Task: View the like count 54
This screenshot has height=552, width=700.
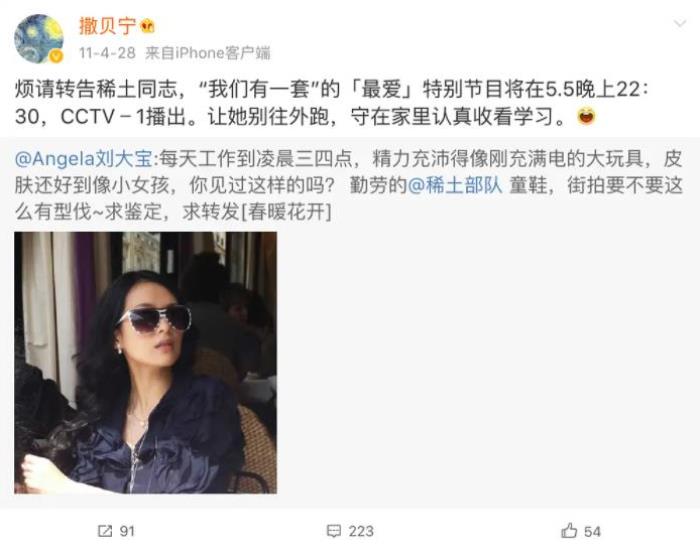Action: pyautogui.click(x=592, y=531)
